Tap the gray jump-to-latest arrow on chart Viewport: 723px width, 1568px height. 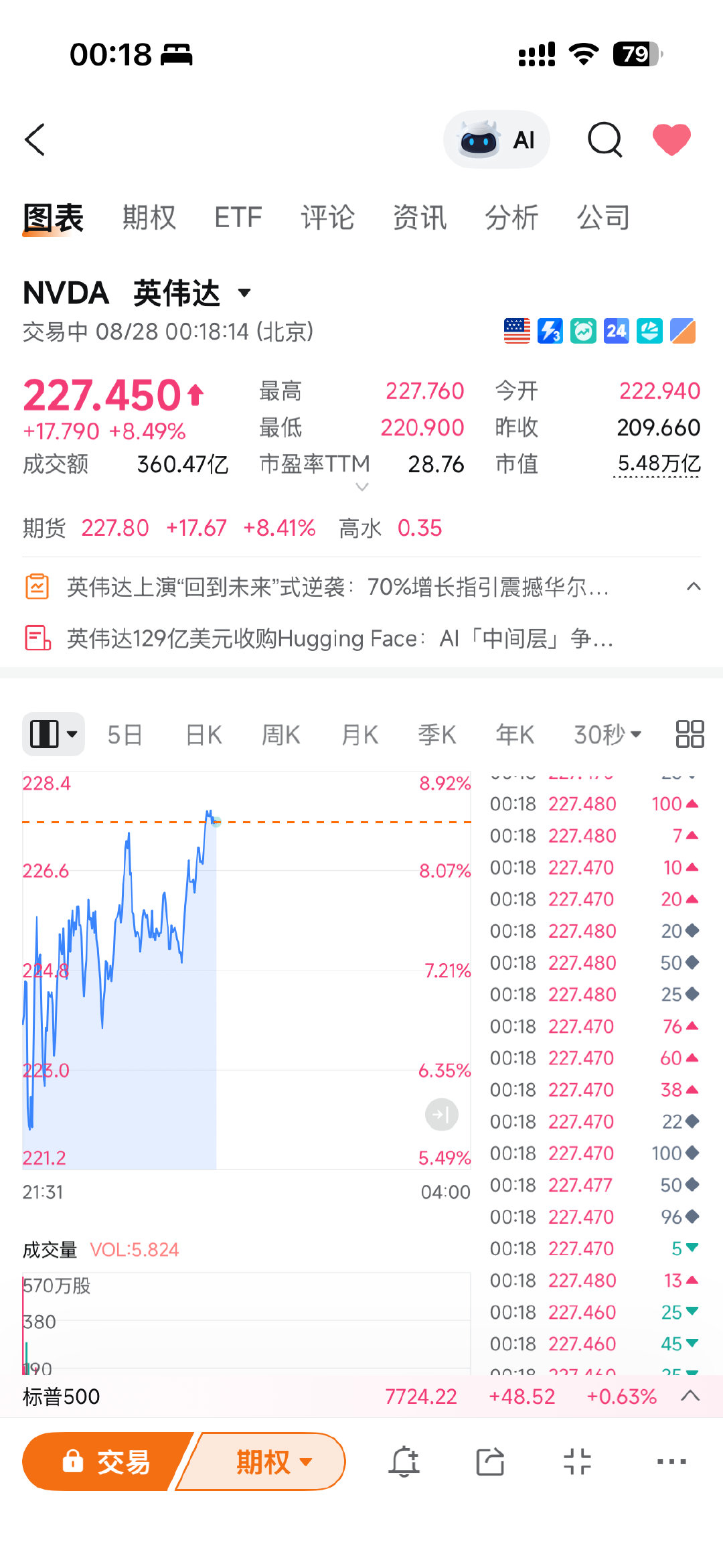tap(442, 1115)
